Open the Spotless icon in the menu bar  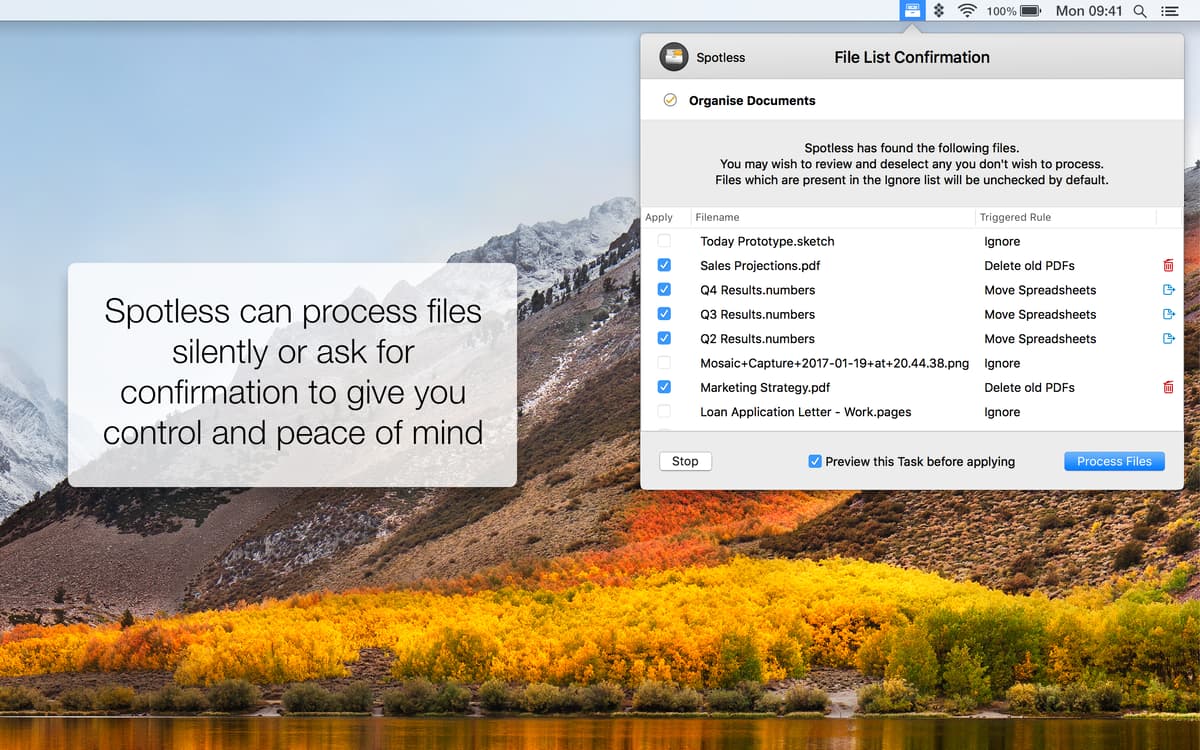point(912,10)
